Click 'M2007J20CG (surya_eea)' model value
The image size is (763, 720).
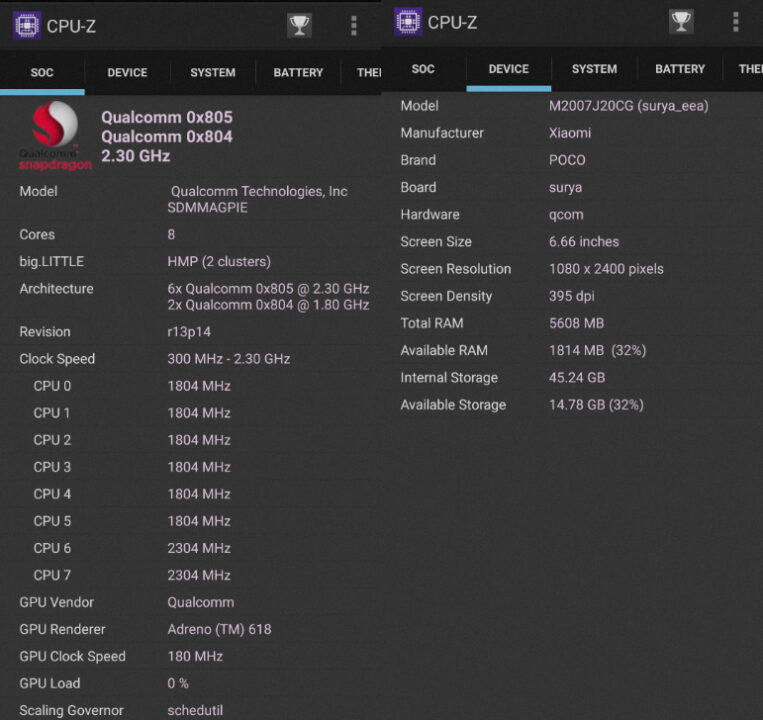[629, 106]
